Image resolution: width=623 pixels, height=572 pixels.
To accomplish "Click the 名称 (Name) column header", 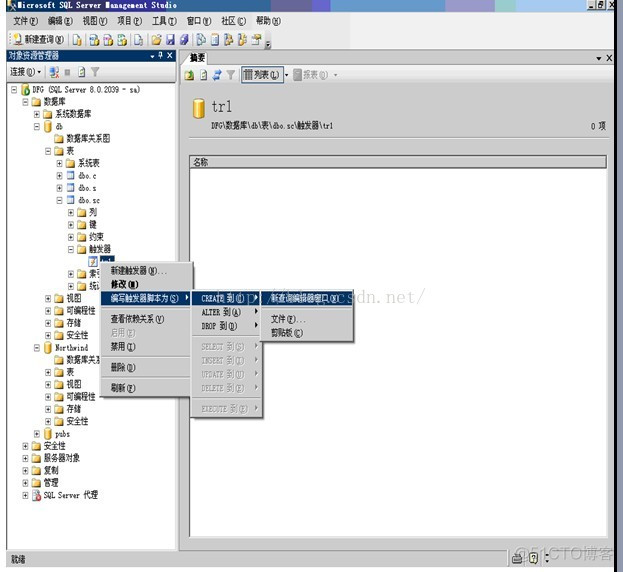I will [398, 162].
